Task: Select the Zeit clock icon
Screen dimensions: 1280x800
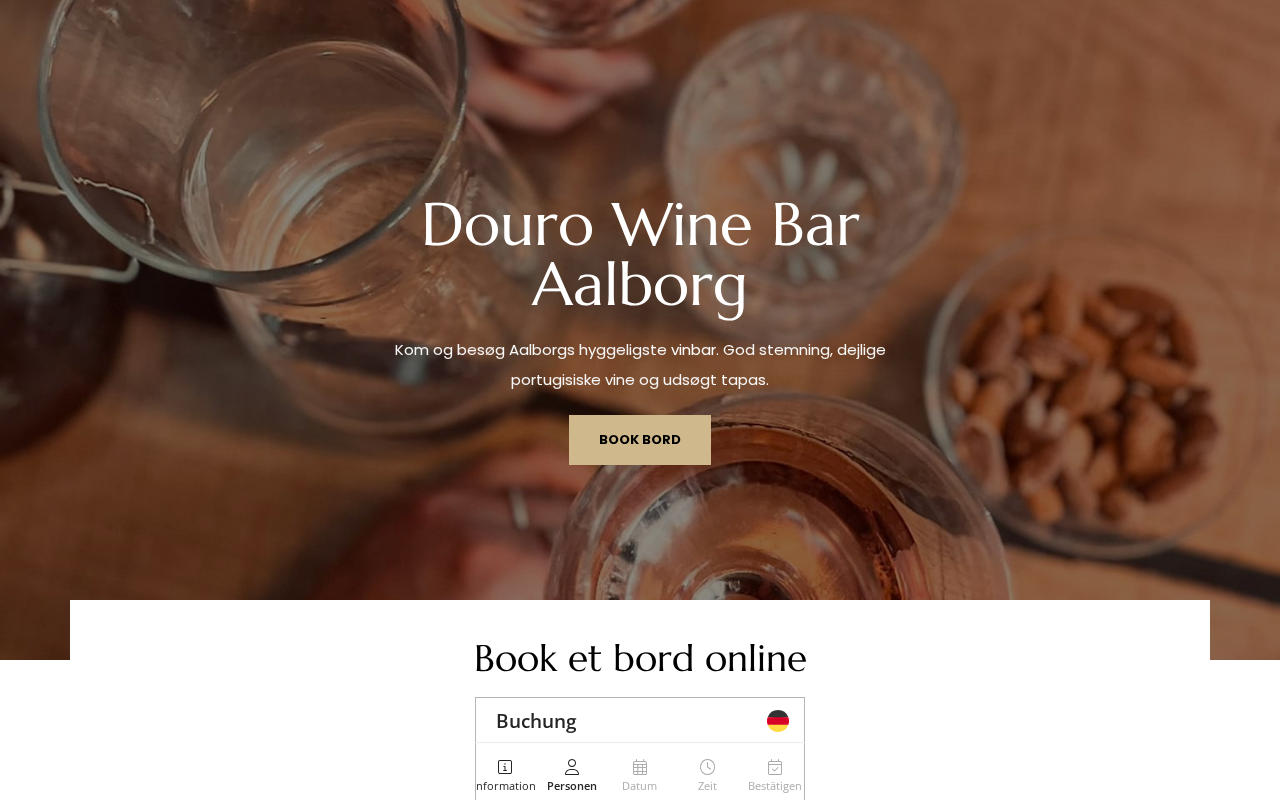Action: pos(707,767)
